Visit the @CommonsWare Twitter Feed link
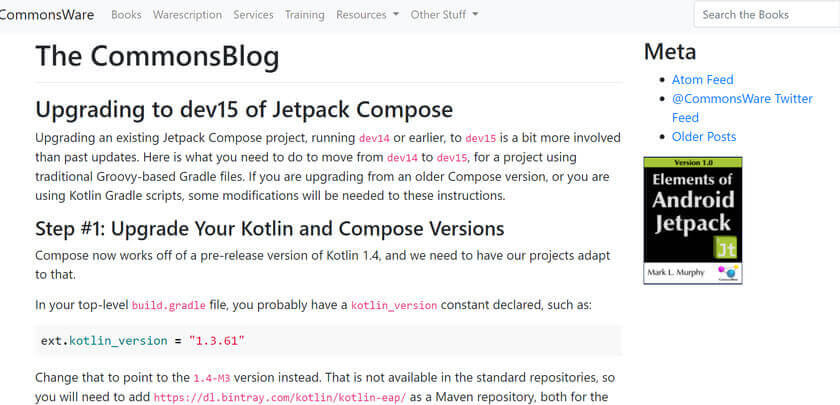This screenshot has width=840, height=405. click(x=742, y=108)
